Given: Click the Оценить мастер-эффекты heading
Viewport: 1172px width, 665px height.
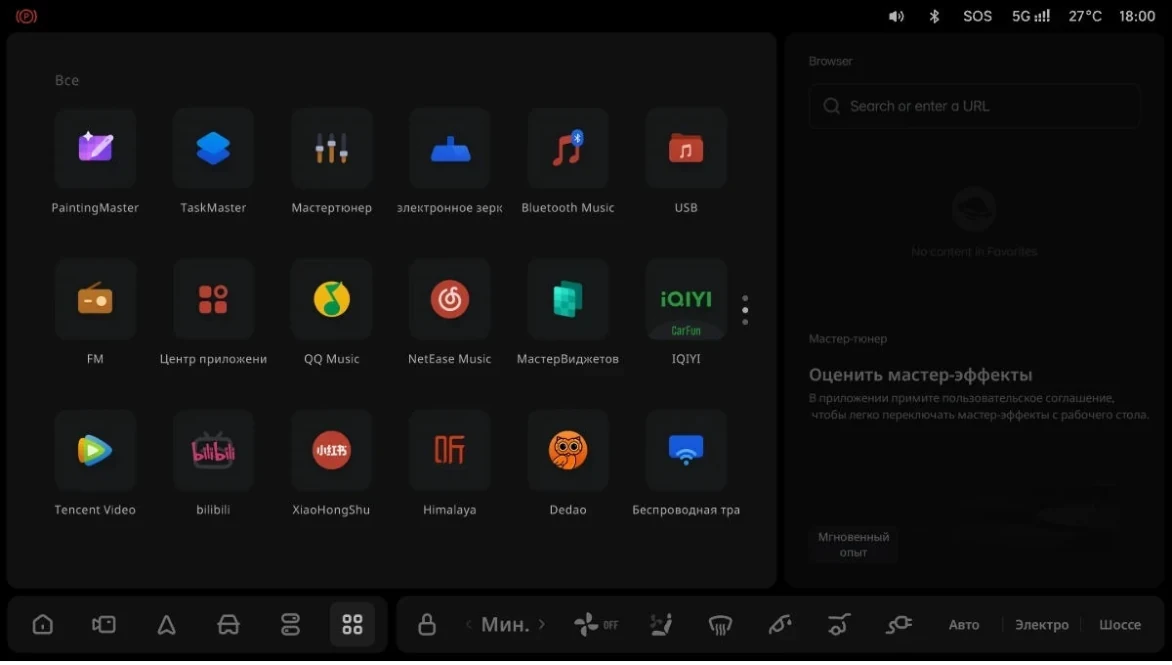Looking at the screenshot, I should [920, 375].
